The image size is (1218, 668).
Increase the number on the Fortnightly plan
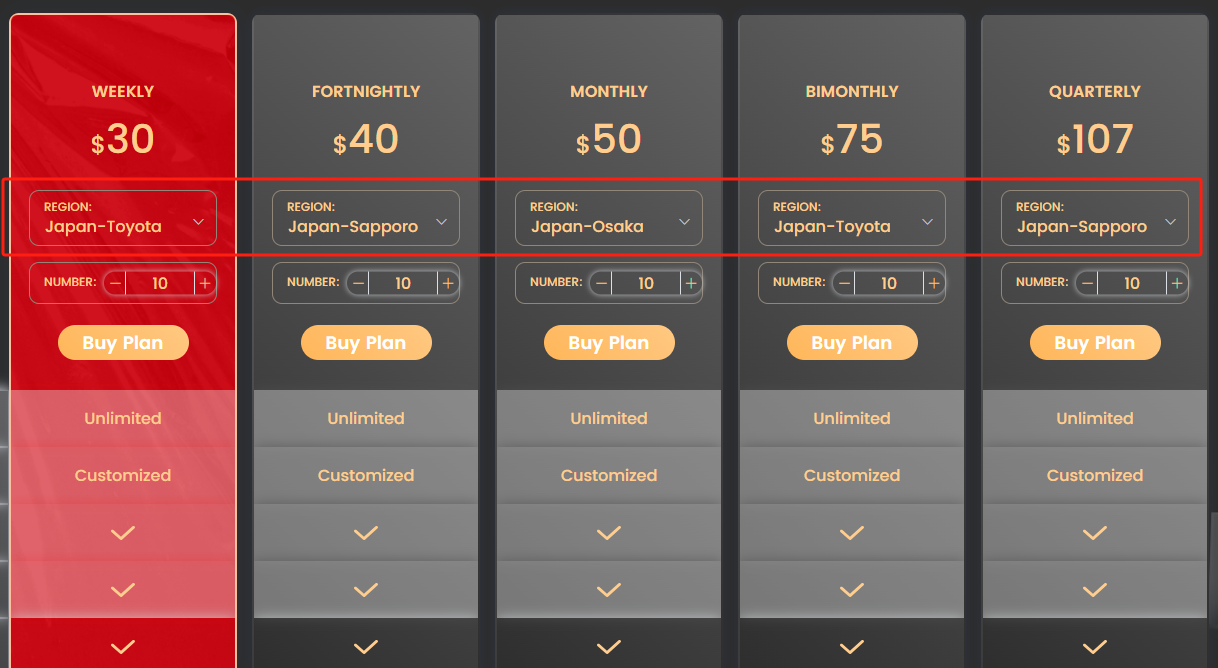(x=447, y=283)
